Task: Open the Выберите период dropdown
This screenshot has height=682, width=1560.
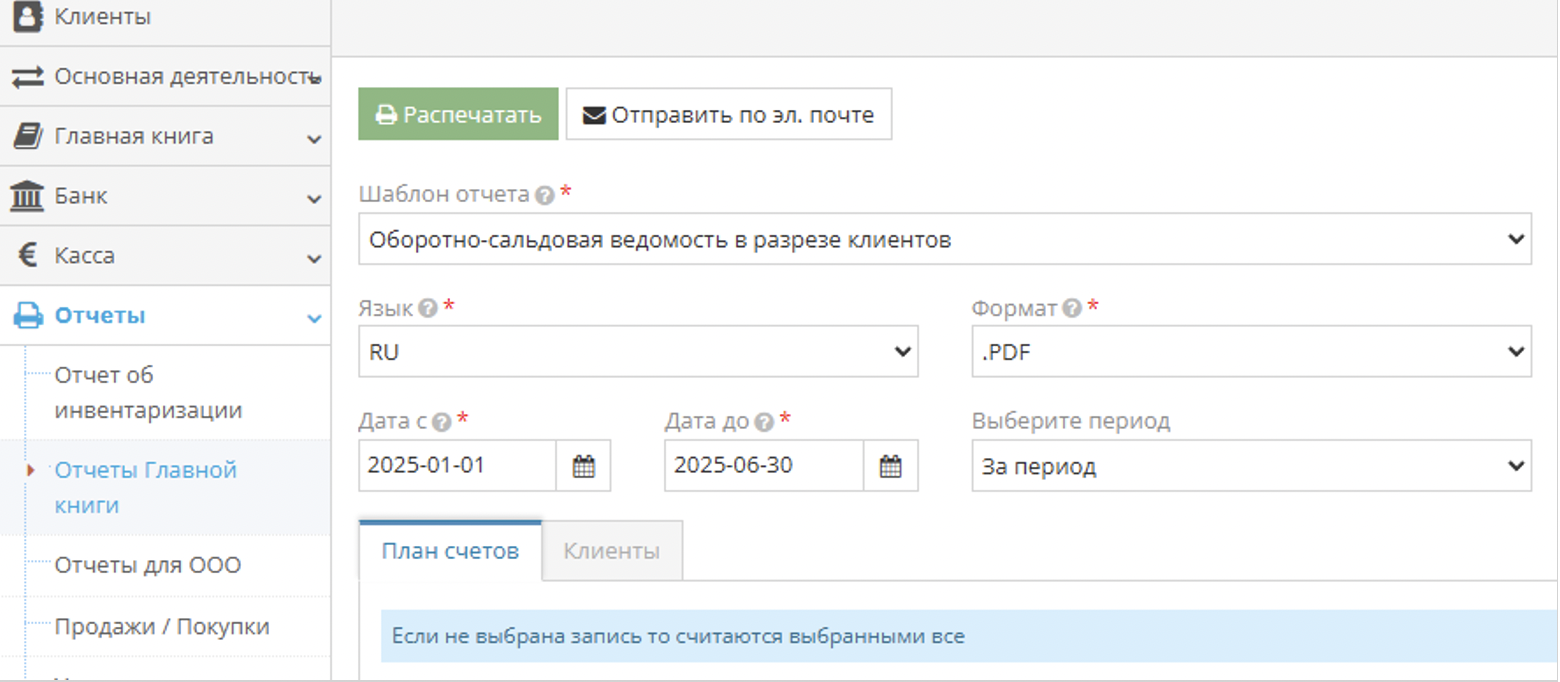Action: point(1250,466)
